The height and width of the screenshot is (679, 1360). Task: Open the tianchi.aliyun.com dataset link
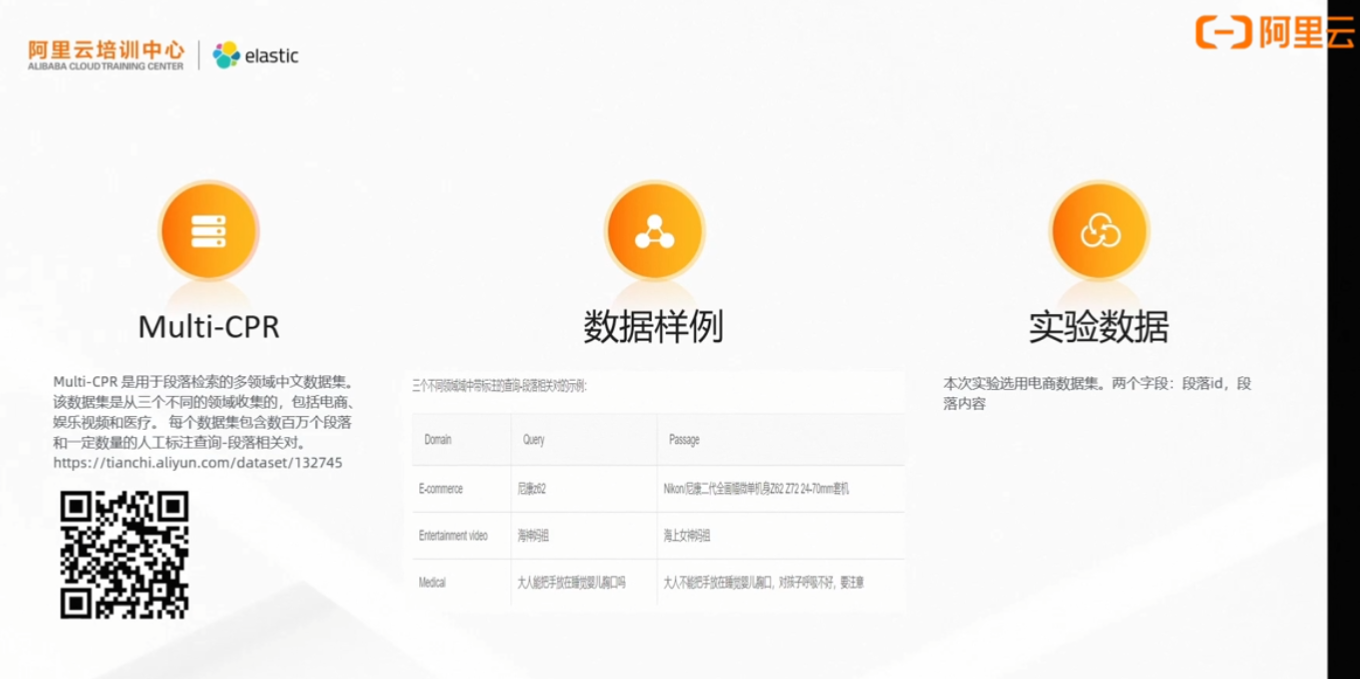pyautogui.click(x=198, y=463)
